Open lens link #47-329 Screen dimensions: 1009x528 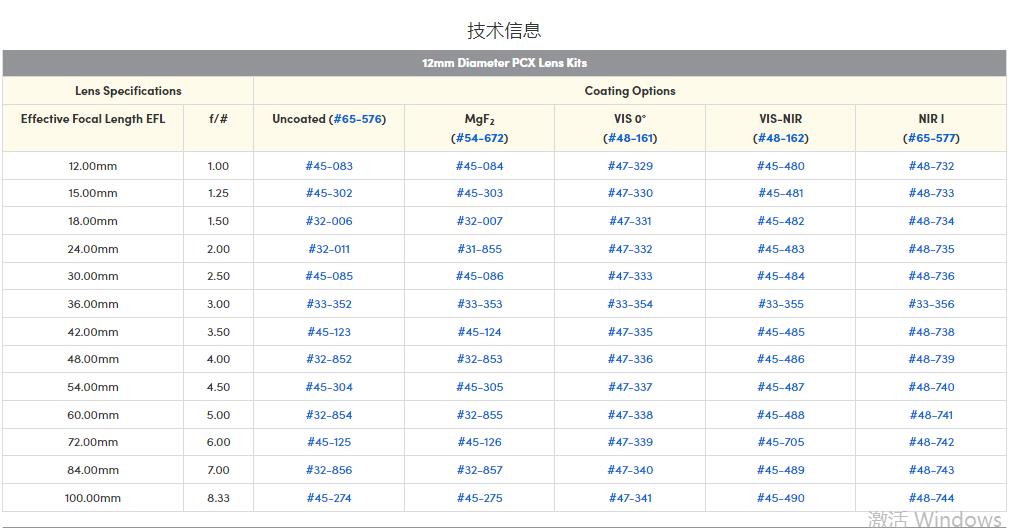tap(630, 166)
